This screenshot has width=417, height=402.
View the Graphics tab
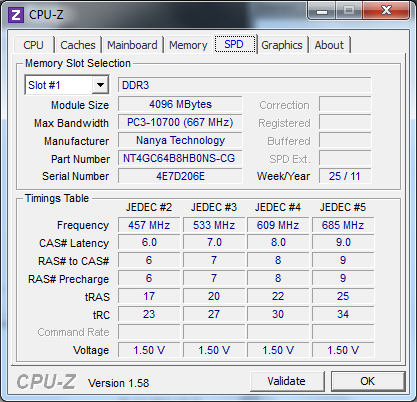tap(282, 45)
